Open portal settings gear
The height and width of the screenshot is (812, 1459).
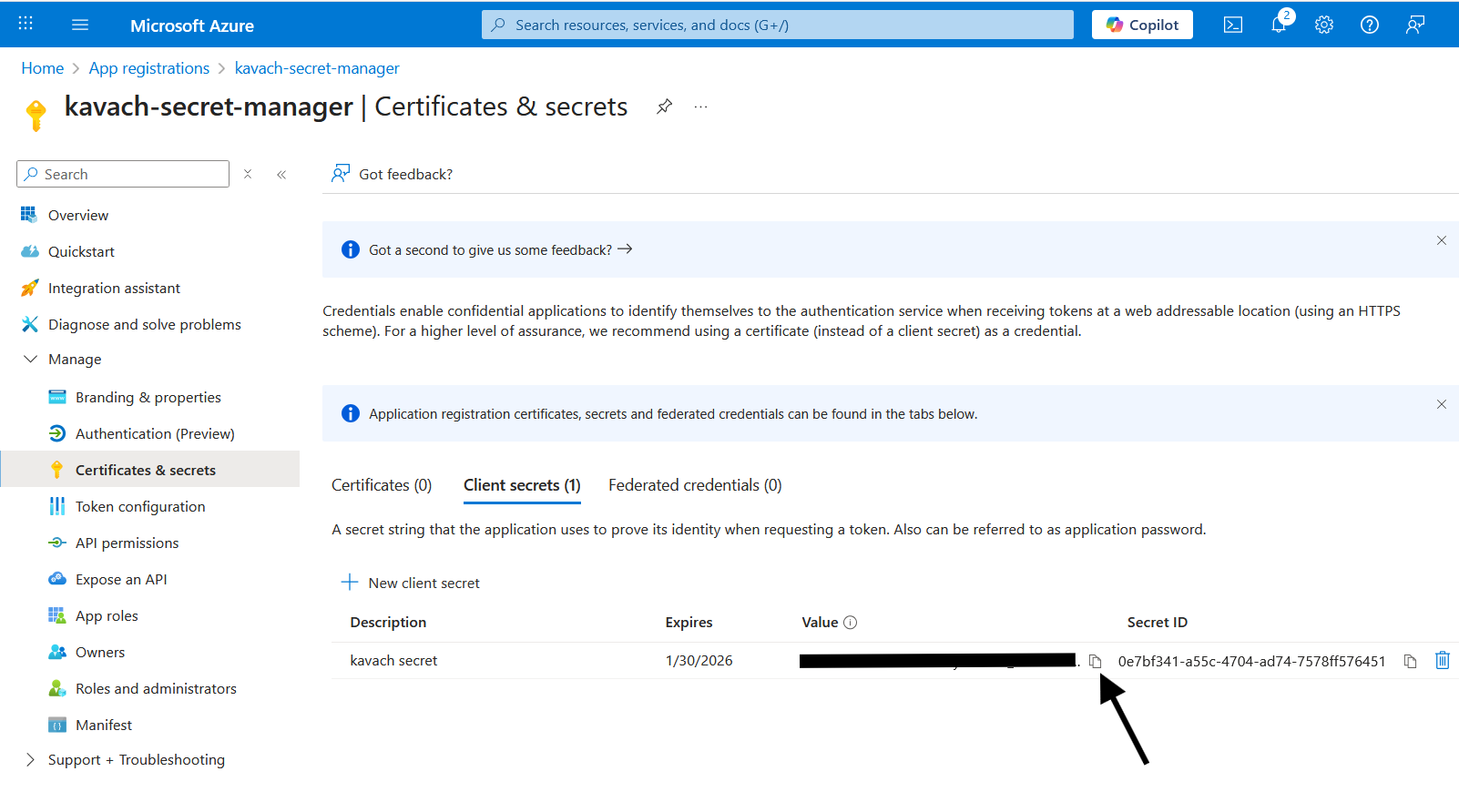(1324, 25)
